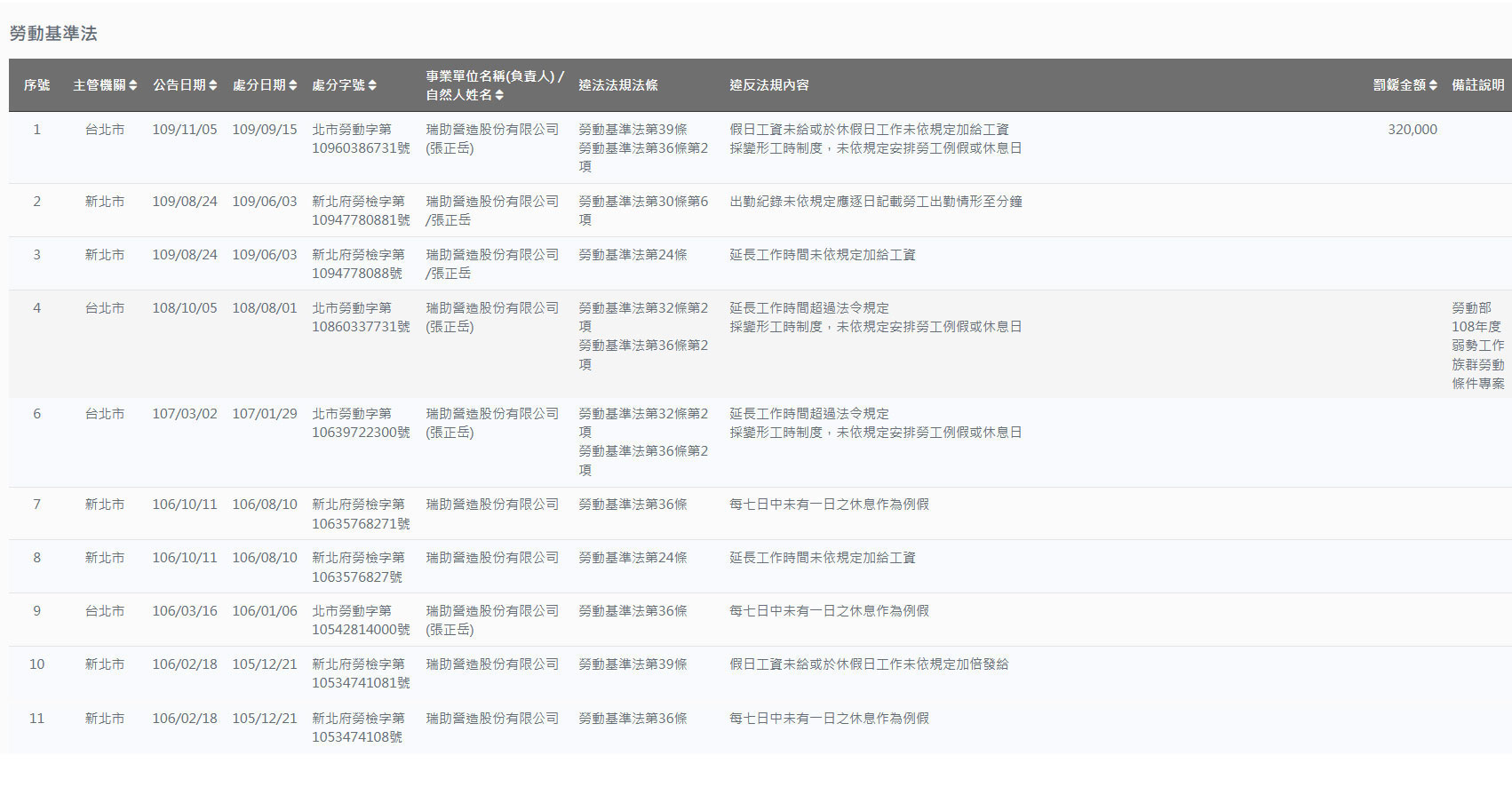
Task: Select document number 1053474108號
Action: pyautogui.click(x=357, y=737)
